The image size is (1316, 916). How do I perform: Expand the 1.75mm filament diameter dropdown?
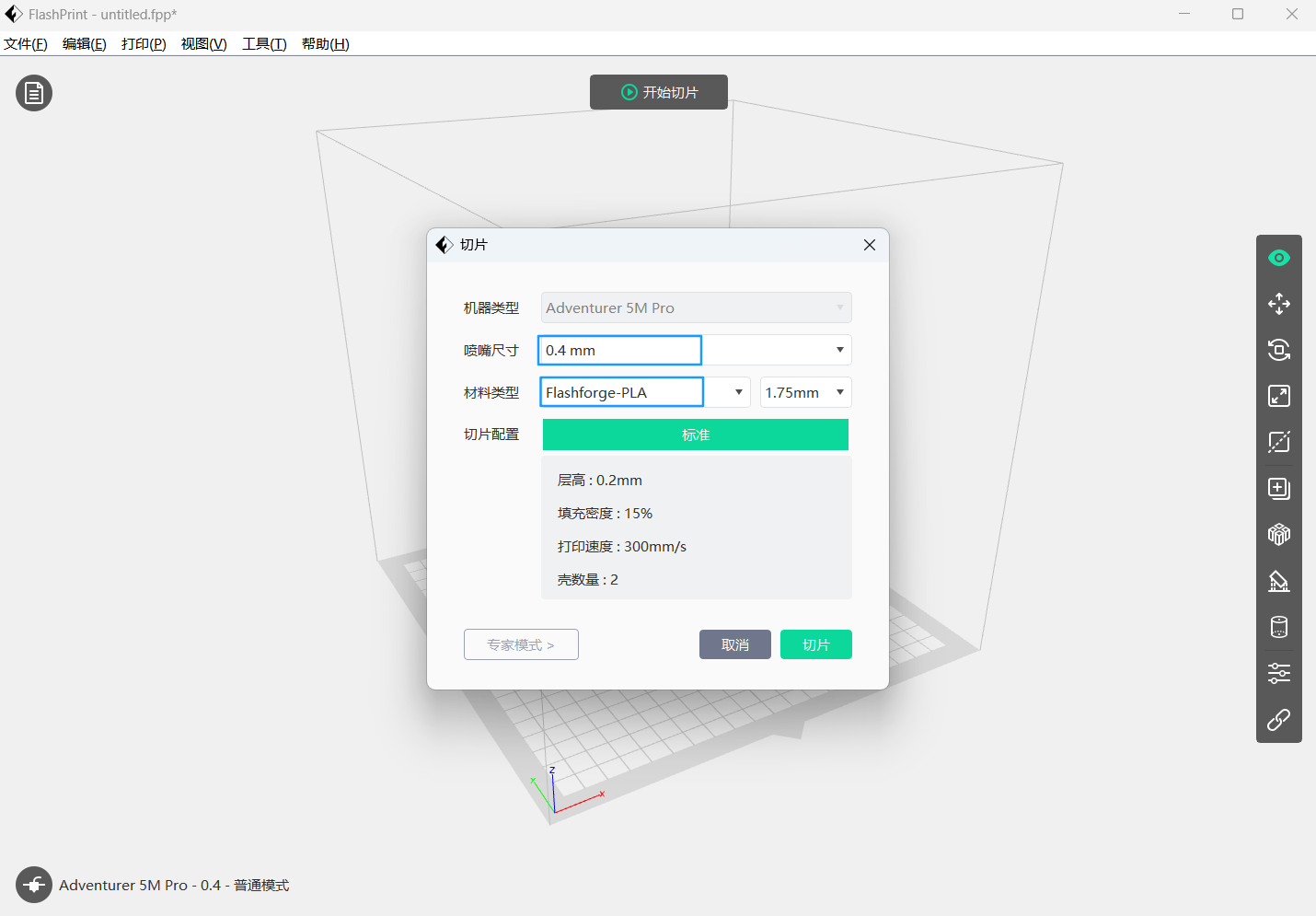(x=839, y=392)
